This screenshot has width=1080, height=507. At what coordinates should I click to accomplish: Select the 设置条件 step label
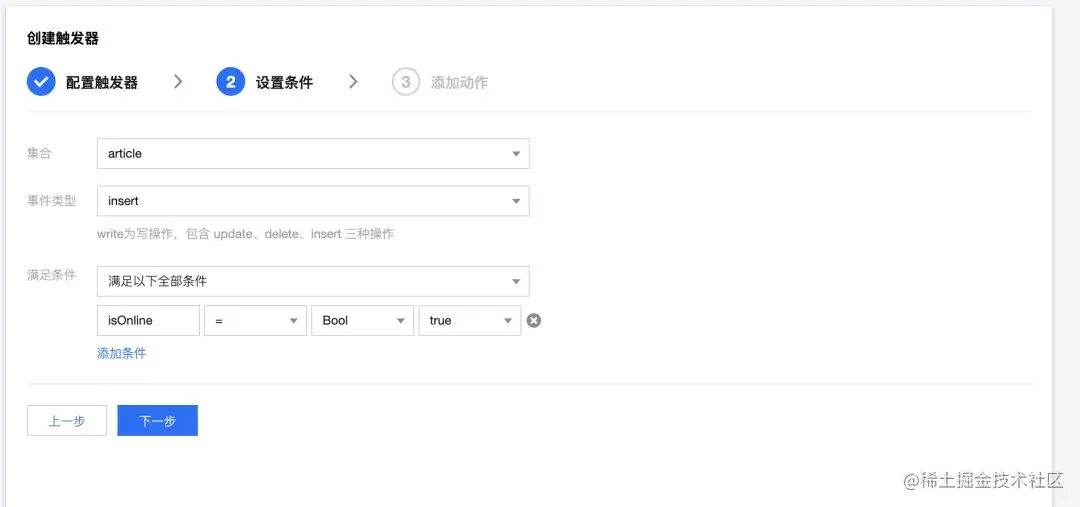click(x=284, y=83)
